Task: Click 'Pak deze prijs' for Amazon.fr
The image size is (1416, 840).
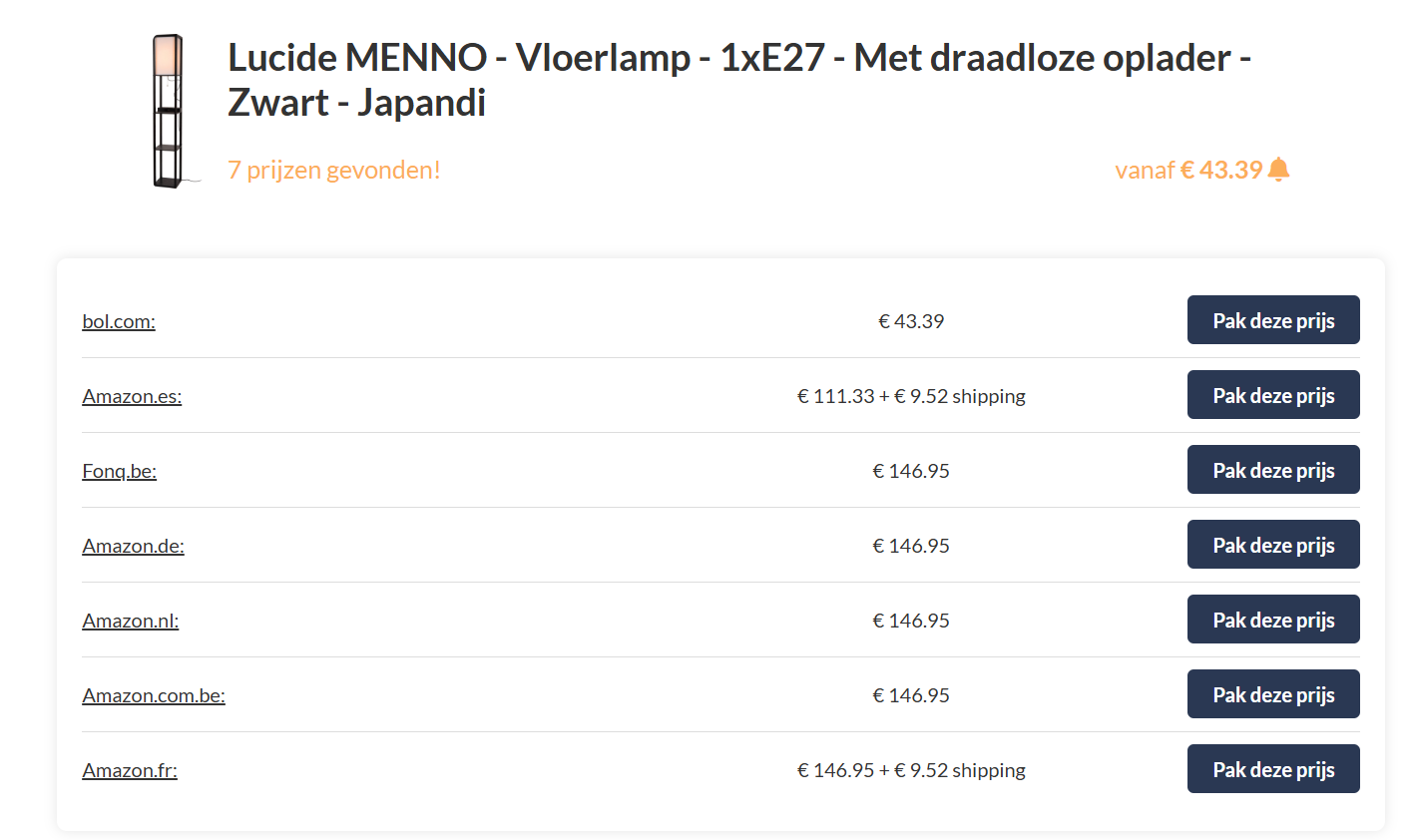Action: [1273, 768]
